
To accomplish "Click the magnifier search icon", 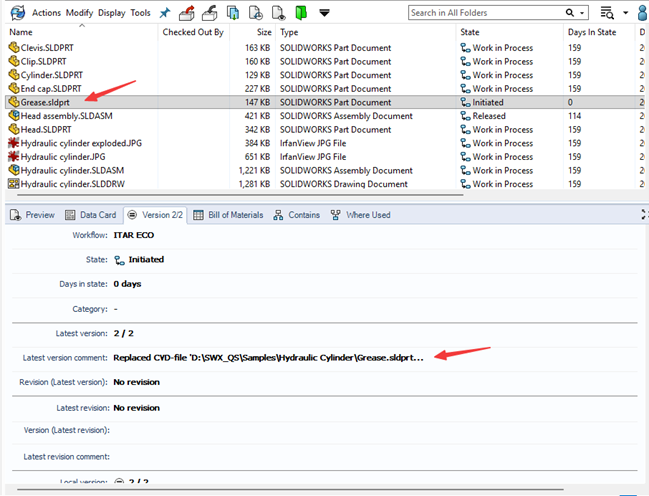I will (x=570, y=13).
